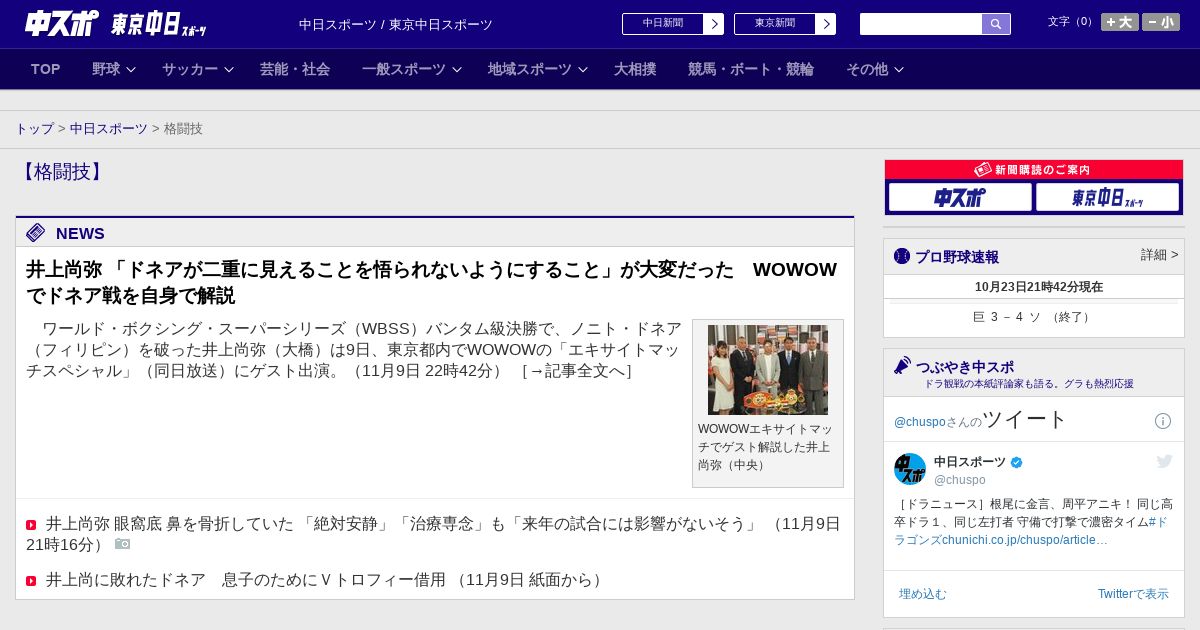Click the つぶやき中スポ megaphone icon
Image resolution: width=1200 pixels, height=630 pixels.
pyautogui.click(x=903, y=366)
